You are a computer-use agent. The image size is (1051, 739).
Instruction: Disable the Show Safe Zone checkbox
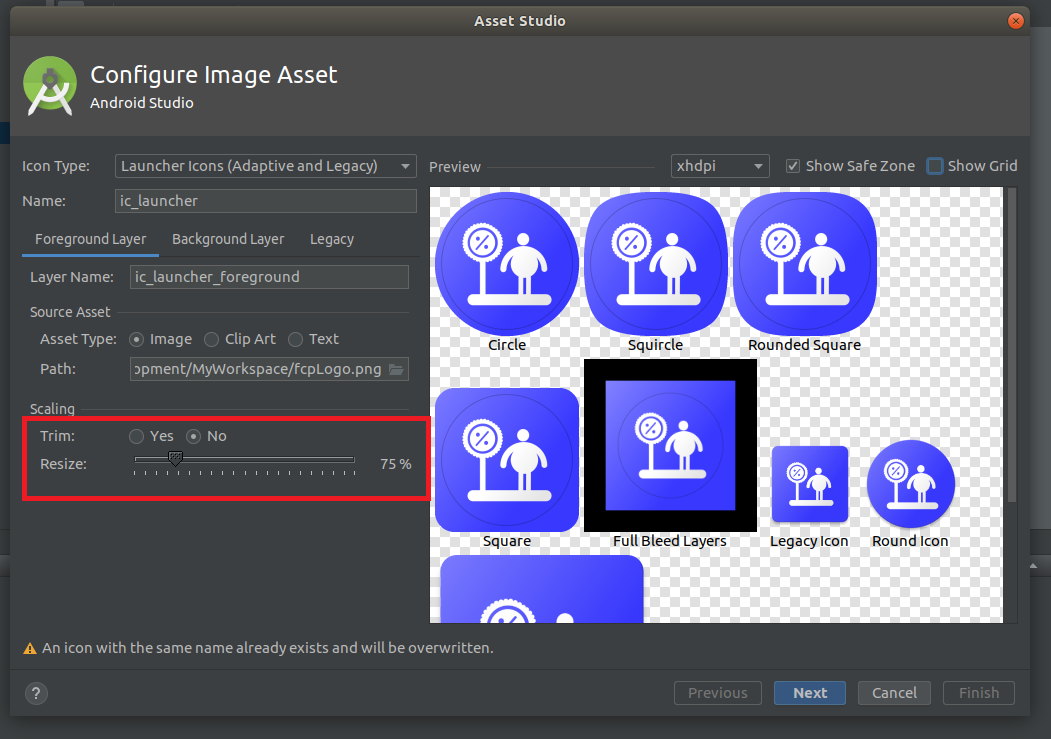[x=793, y=166]
